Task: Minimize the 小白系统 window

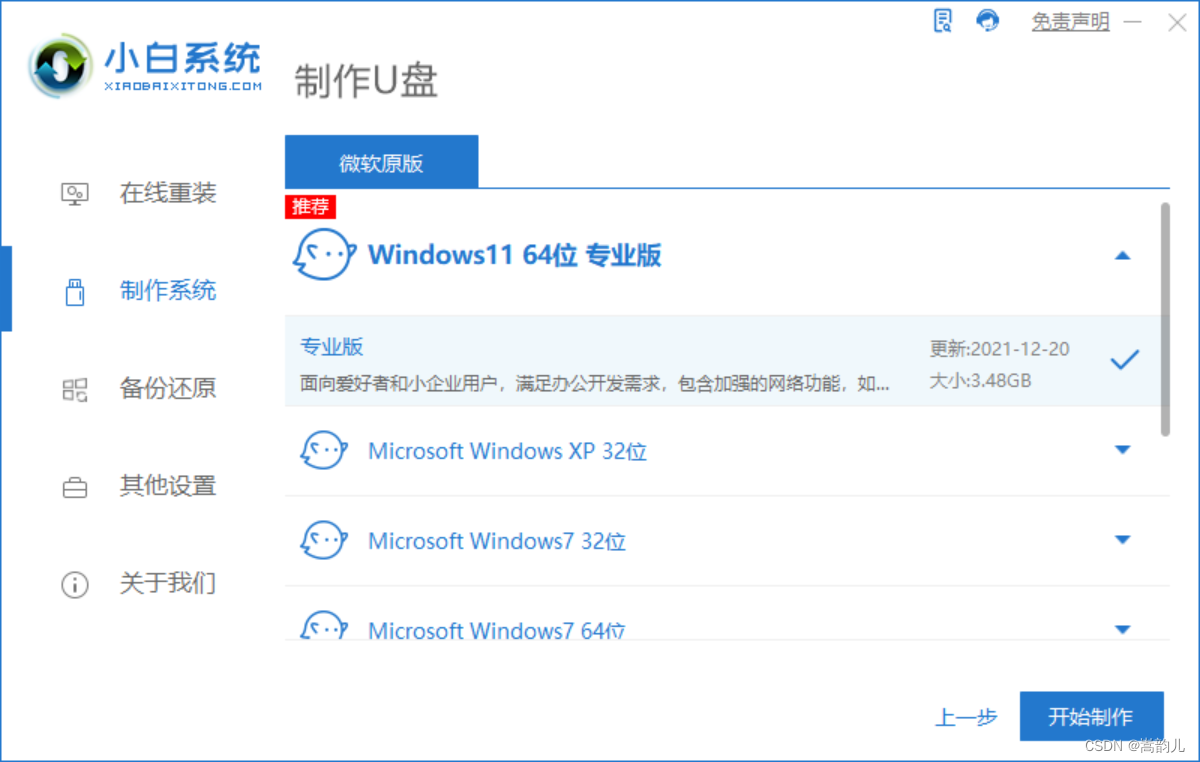Action: tap(1132, 21)
